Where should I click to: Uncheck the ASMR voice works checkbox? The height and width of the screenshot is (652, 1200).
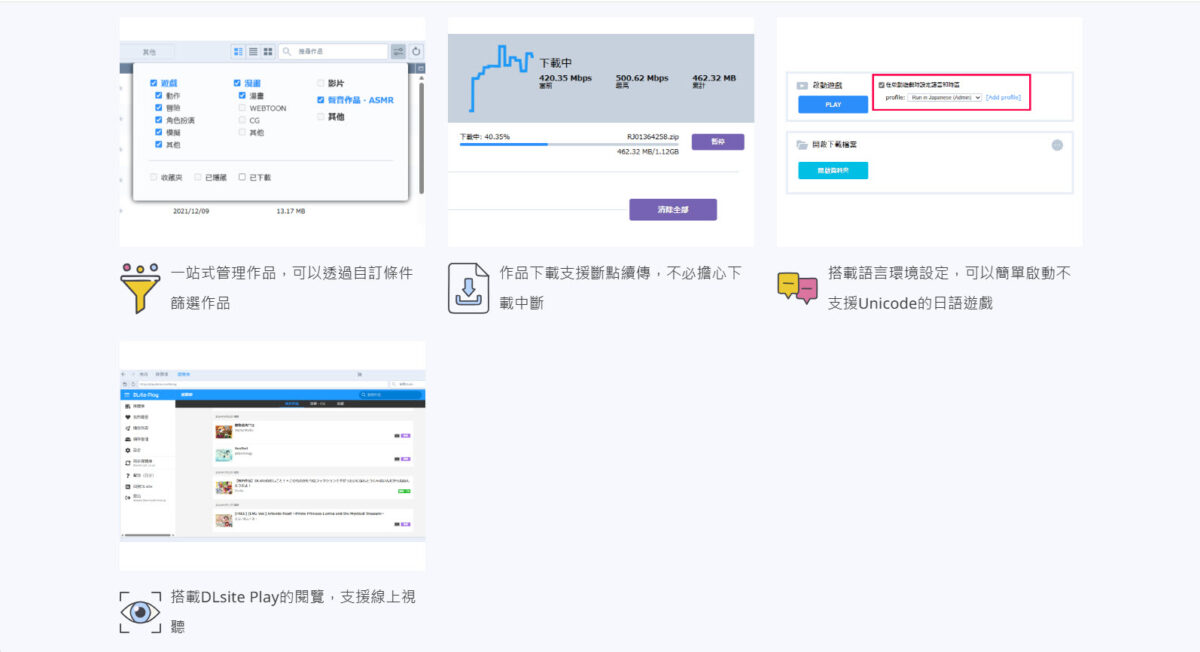click(320, 100)
